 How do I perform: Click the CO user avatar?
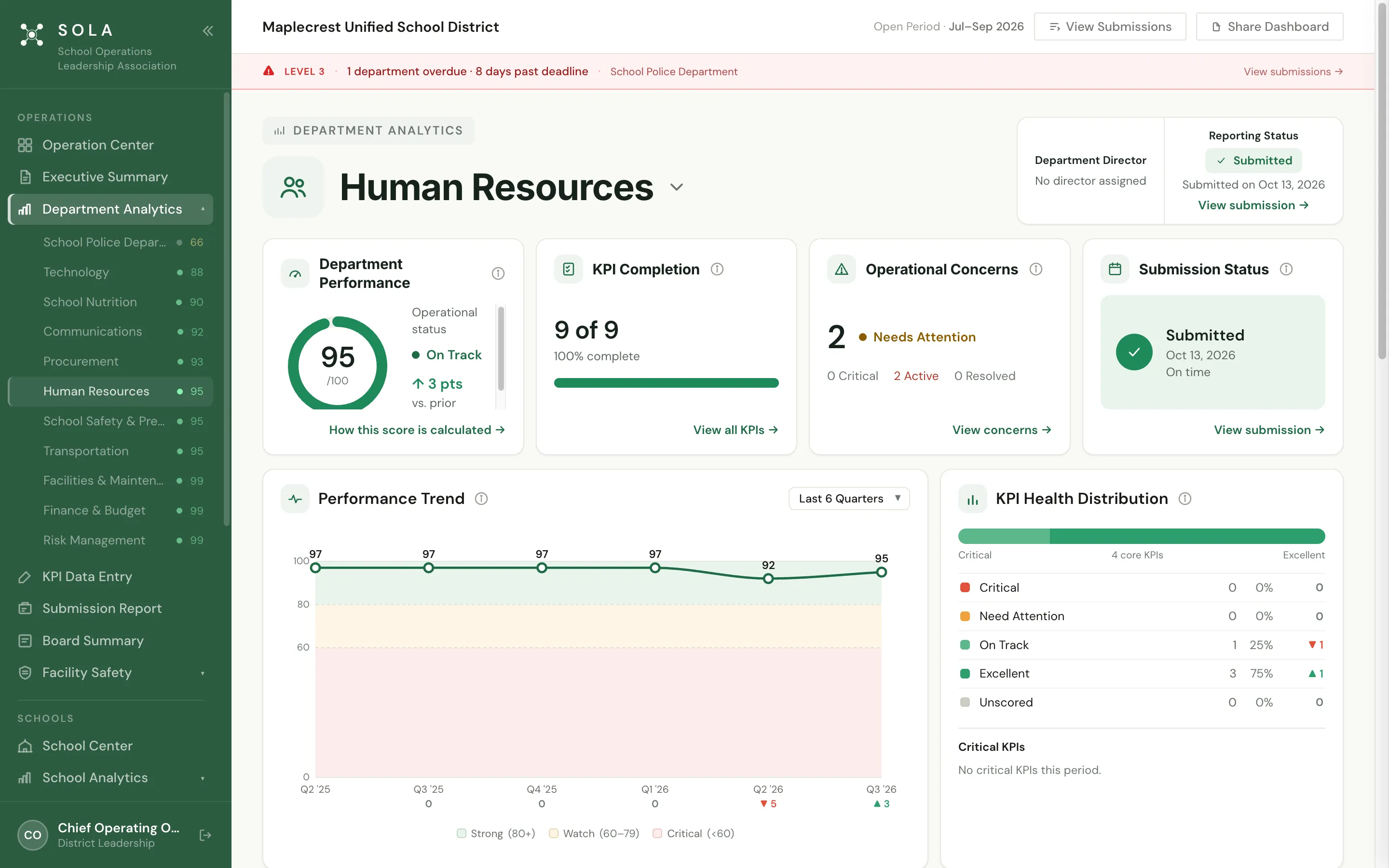point(33,835)
